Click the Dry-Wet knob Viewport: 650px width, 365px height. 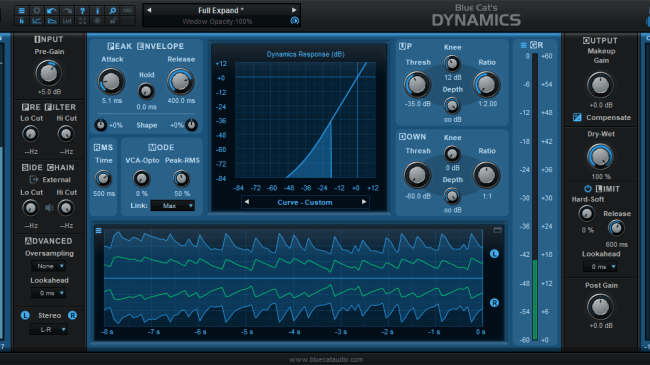600,157
